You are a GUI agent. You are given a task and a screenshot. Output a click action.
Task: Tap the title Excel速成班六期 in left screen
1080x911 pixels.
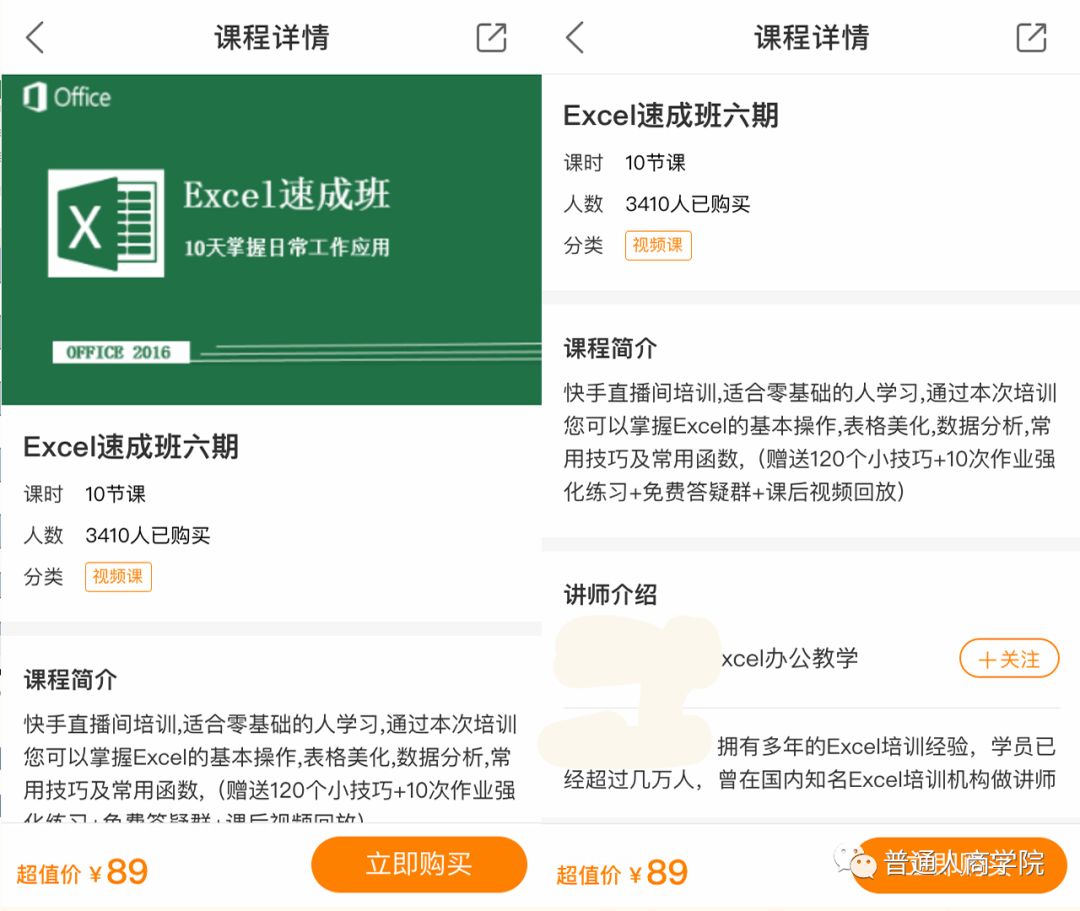(131, 447)
